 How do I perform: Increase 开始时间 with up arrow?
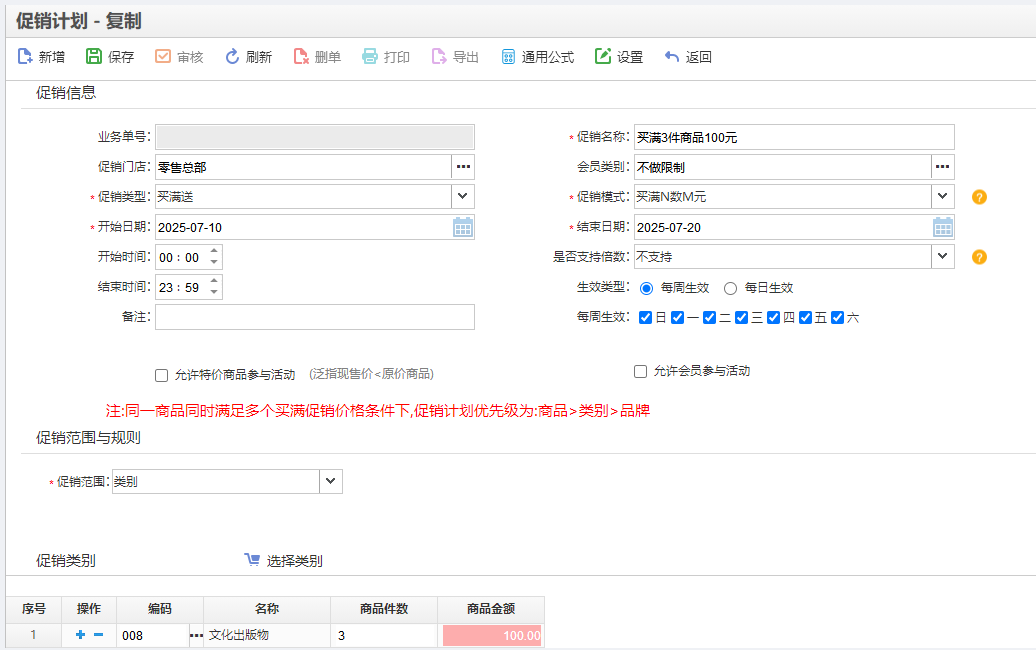click(x=214, y=251)
